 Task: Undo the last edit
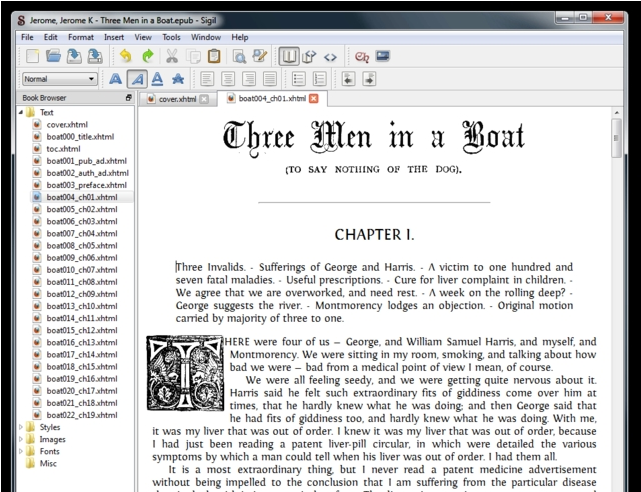126,56
